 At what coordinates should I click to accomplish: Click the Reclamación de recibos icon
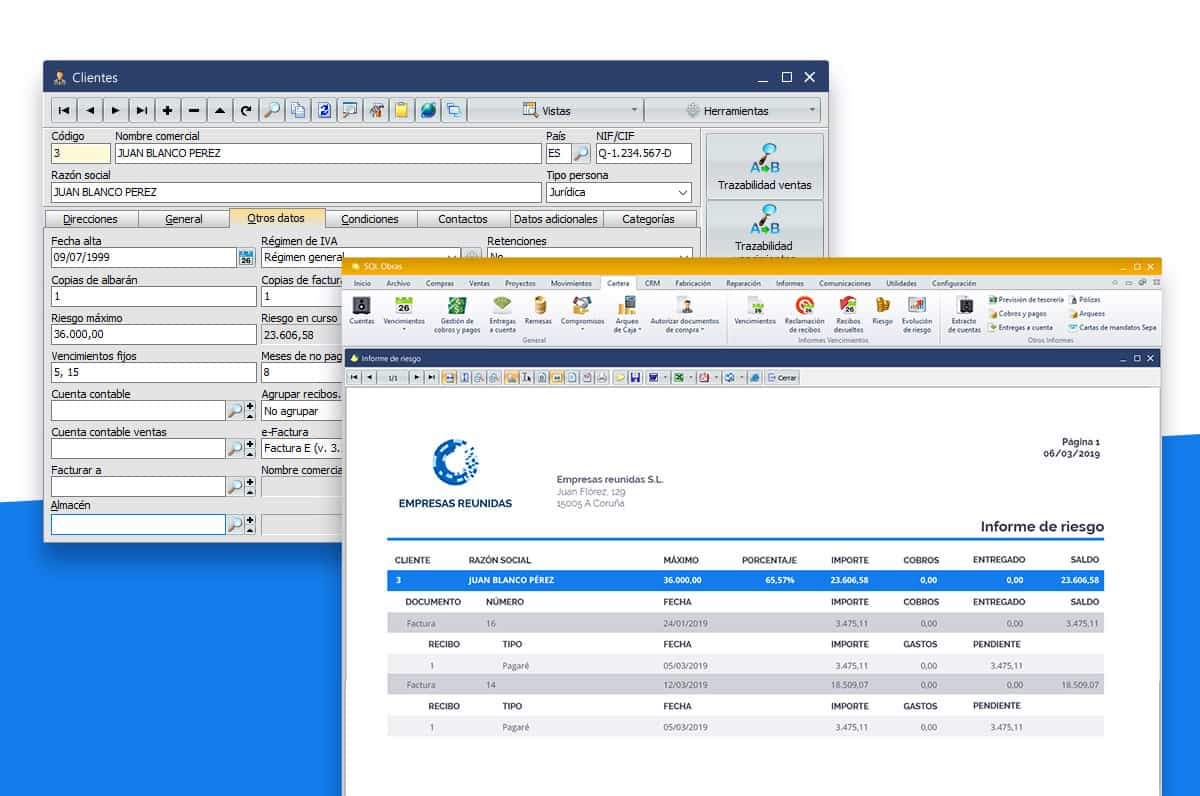pyautogui.click(x=804, y=311)
